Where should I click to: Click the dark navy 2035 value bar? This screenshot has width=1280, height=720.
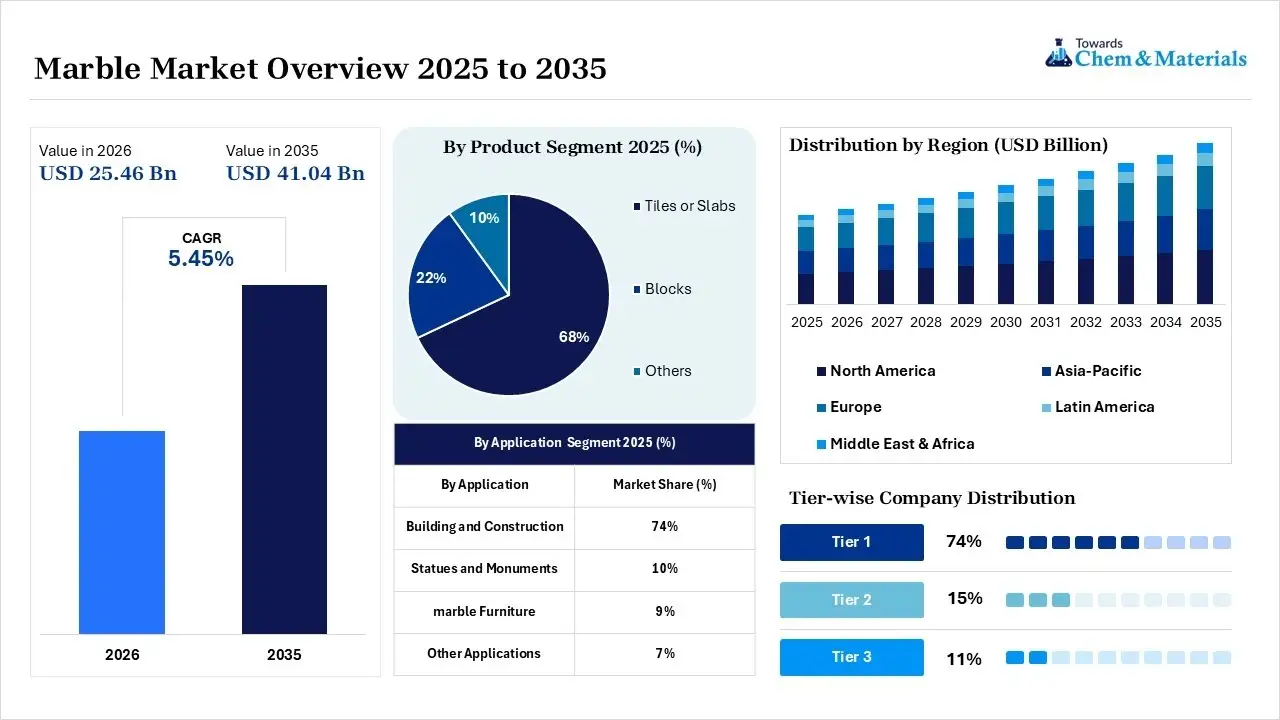point(284,460)
